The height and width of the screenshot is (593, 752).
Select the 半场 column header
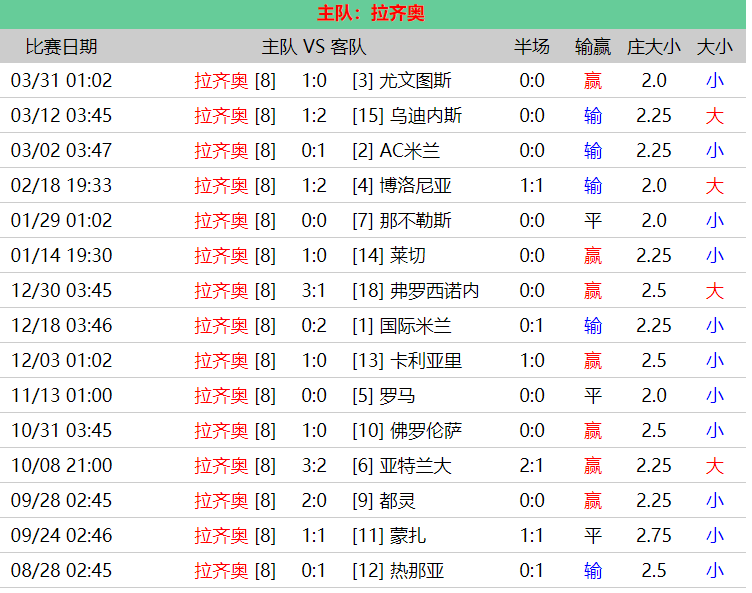[532, 47]
